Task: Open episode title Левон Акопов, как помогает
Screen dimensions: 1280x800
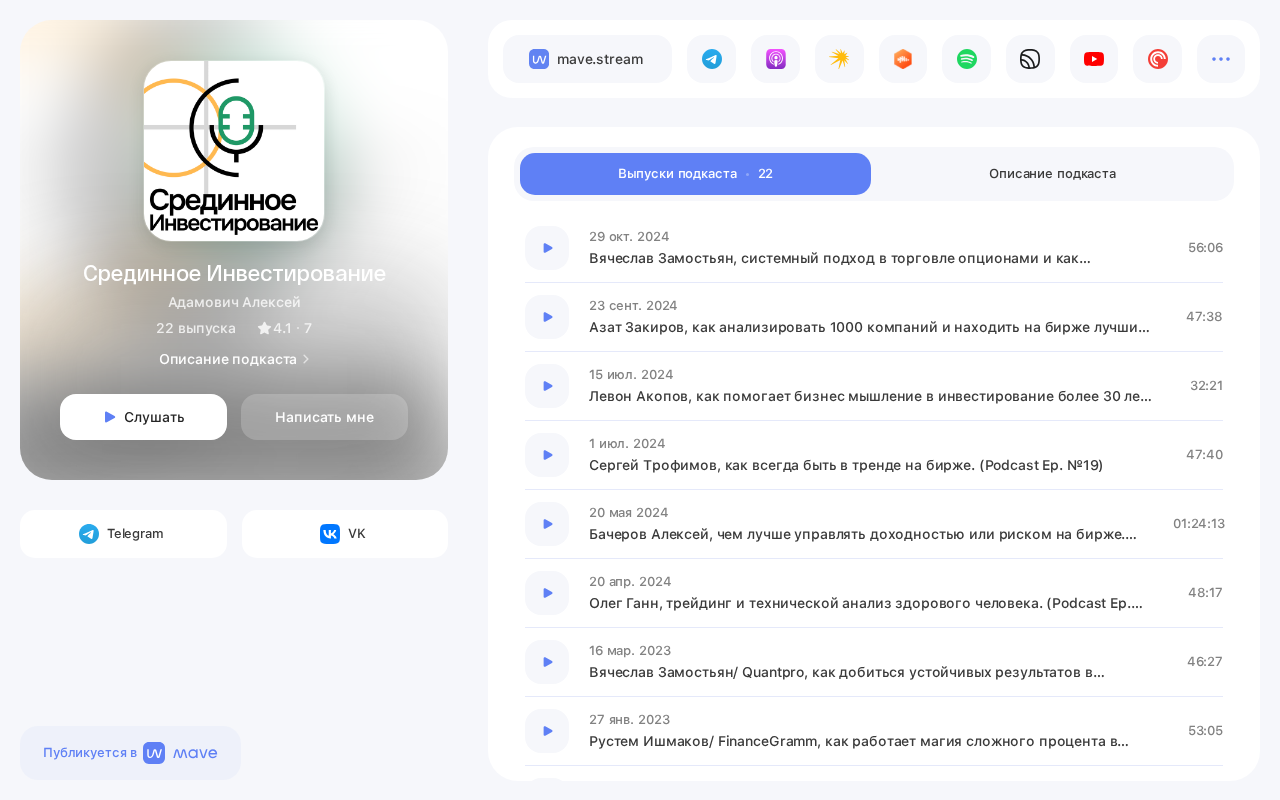Action: point(871,396)
